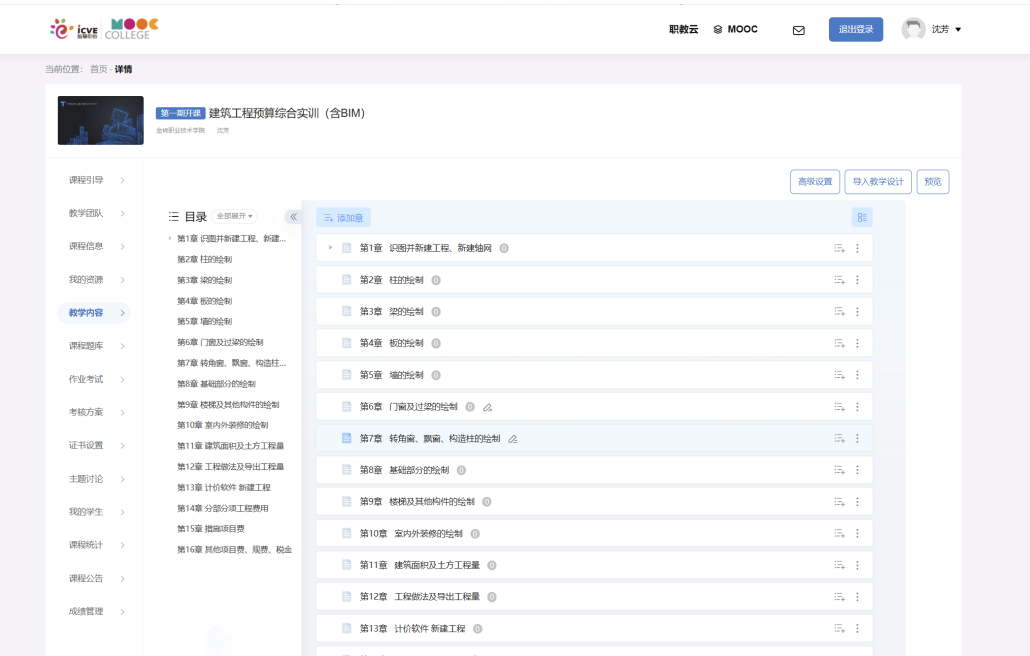Click the 预览 button
Image resolution: width=1030 pixels, height=656 pixels.
click(933, 182)
